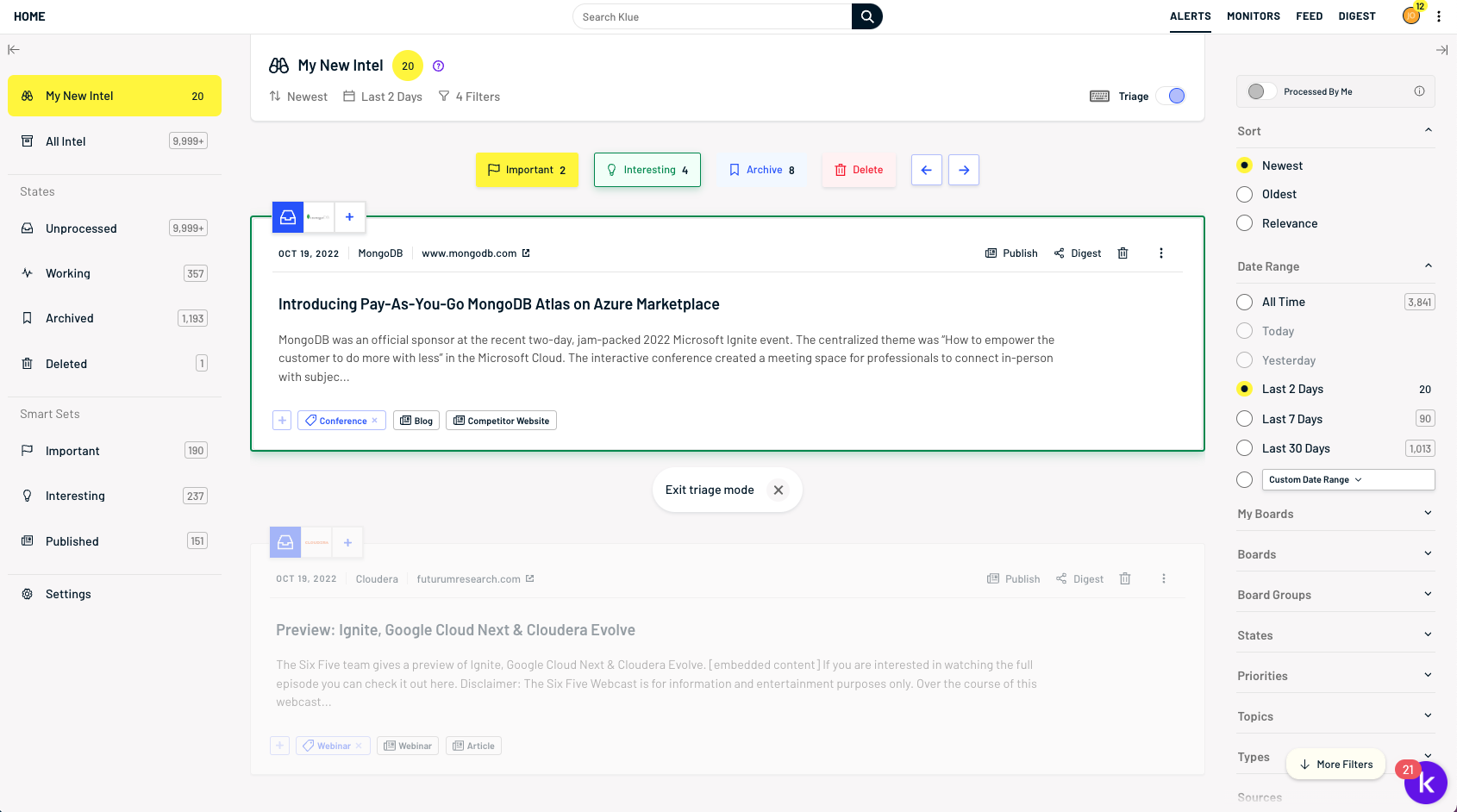Click the Archive button

(x=761, y=170)
